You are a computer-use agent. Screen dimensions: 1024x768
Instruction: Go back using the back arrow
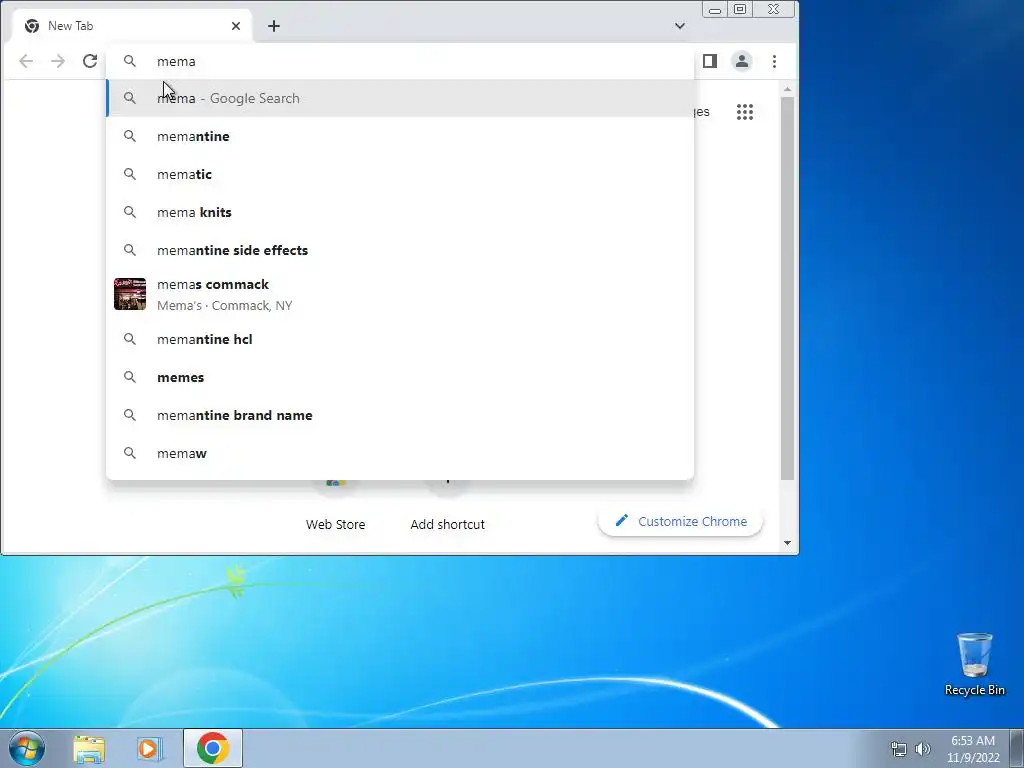pyautogui.click(x=26, y=61)
